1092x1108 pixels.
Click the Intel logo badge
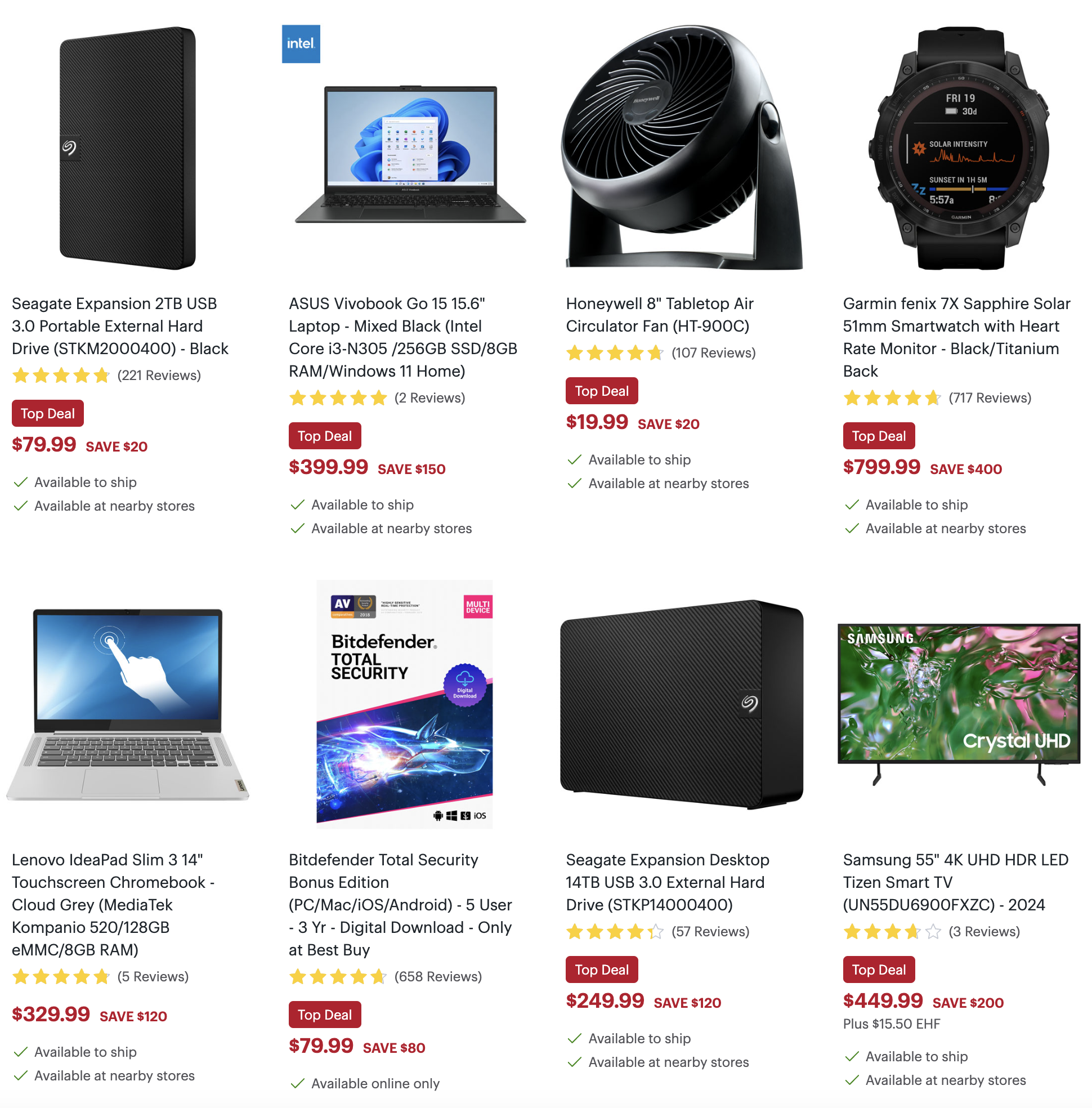pos(301,43)
